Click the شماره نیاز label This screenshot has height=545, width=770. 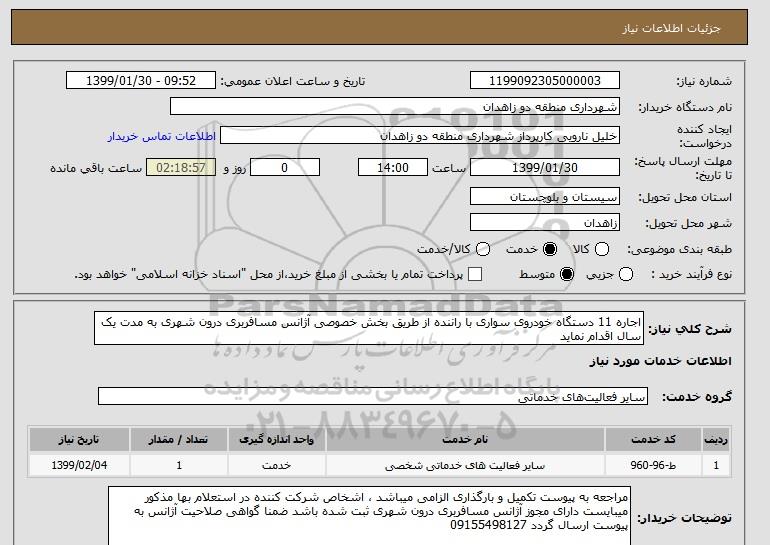[x=704, y=82]
